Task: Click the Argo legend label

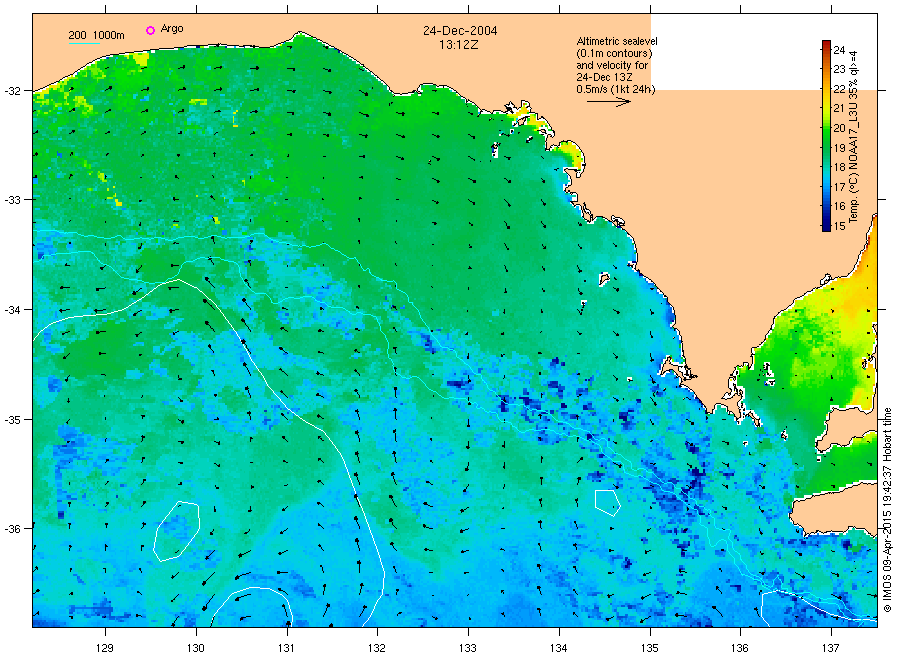Action: pos(172,29)
